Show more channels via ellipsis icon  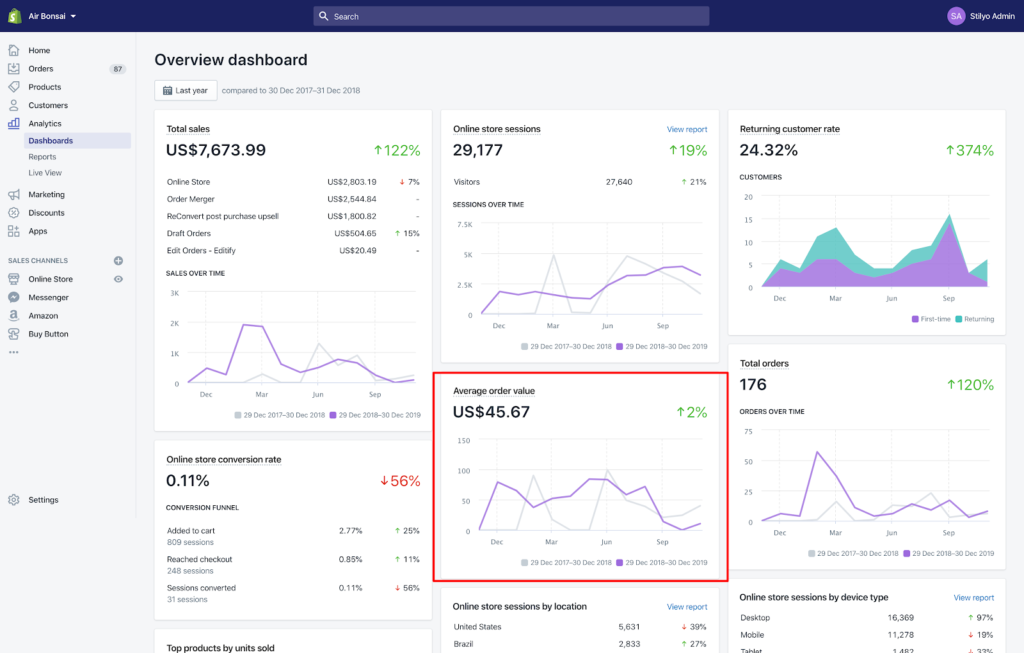click(x=14, y=353)
